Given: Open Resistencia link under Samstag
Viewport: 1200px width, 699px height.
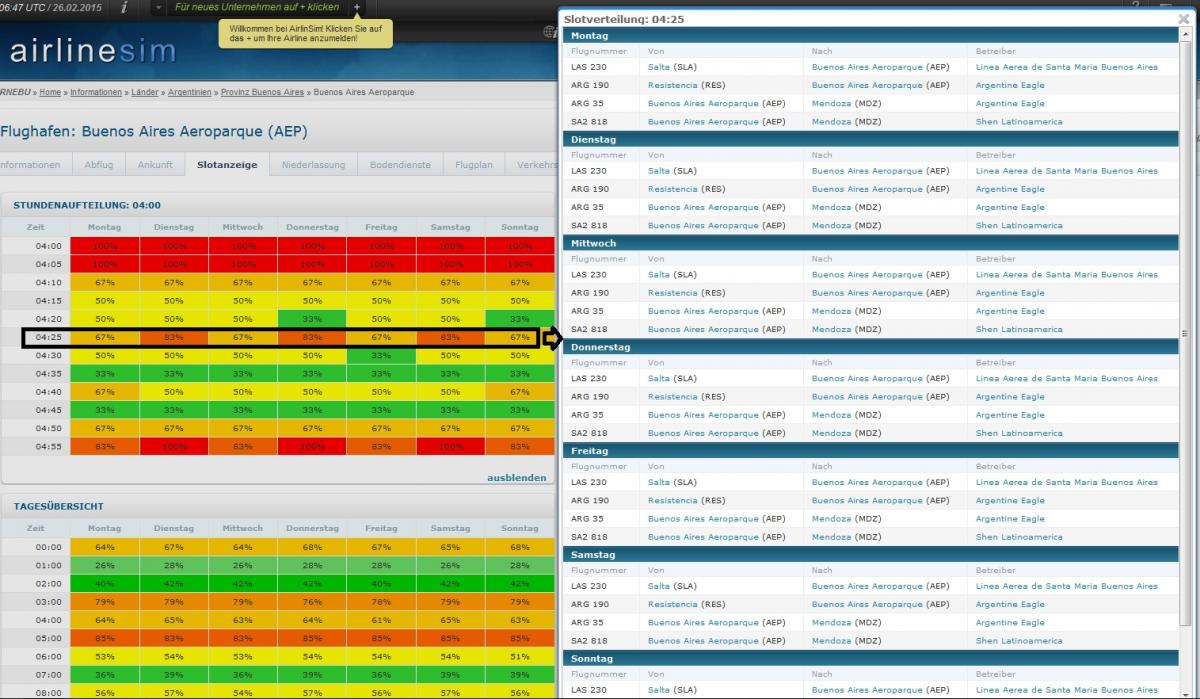Looking at the screenshot, I should (x=673, y=604).
